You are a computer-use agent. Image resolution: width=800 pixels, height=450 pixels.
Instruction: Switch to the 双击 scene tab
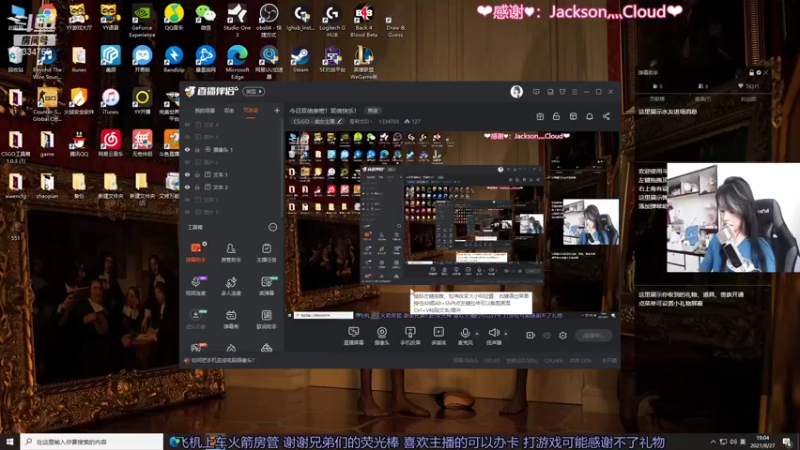click(229, 111)
